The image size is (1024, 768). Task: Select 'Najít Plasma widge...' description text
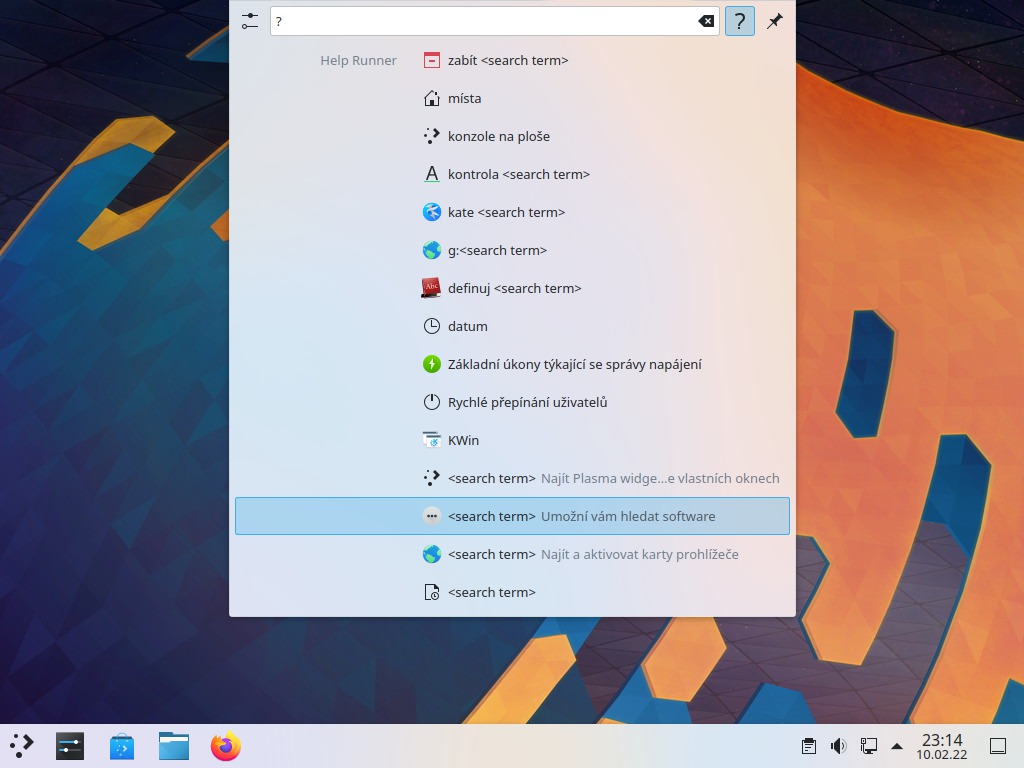point(660,478)
